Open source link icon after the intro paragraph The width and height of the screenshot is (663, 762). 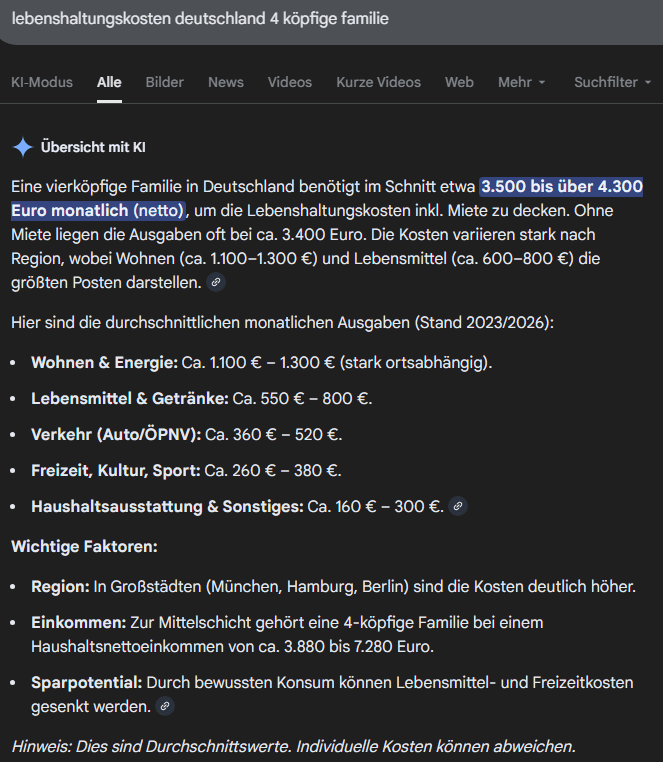click(x=216, y=282)
